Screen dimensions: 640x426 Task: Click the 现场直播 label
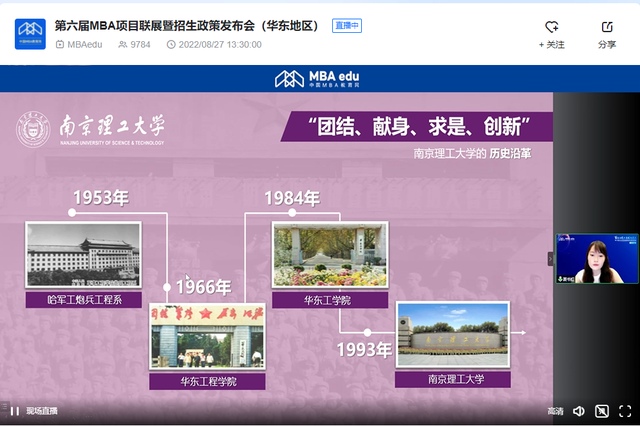point(42,411)
